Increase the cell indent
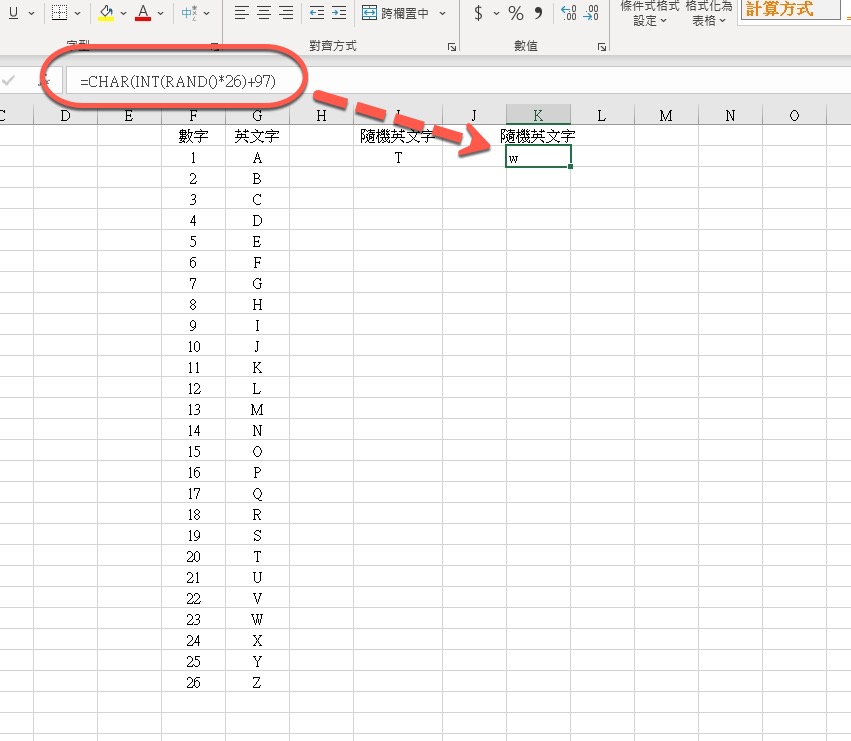 click(339, 12)
